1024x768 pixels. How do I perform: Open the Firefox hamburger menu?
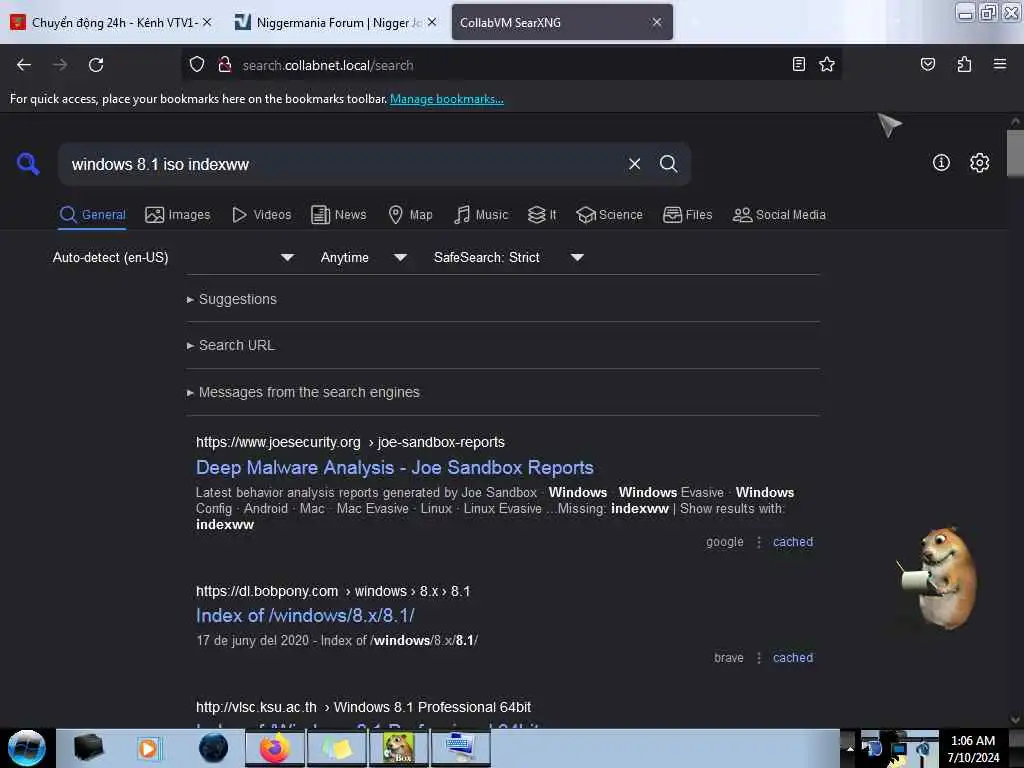click(999, 64)
